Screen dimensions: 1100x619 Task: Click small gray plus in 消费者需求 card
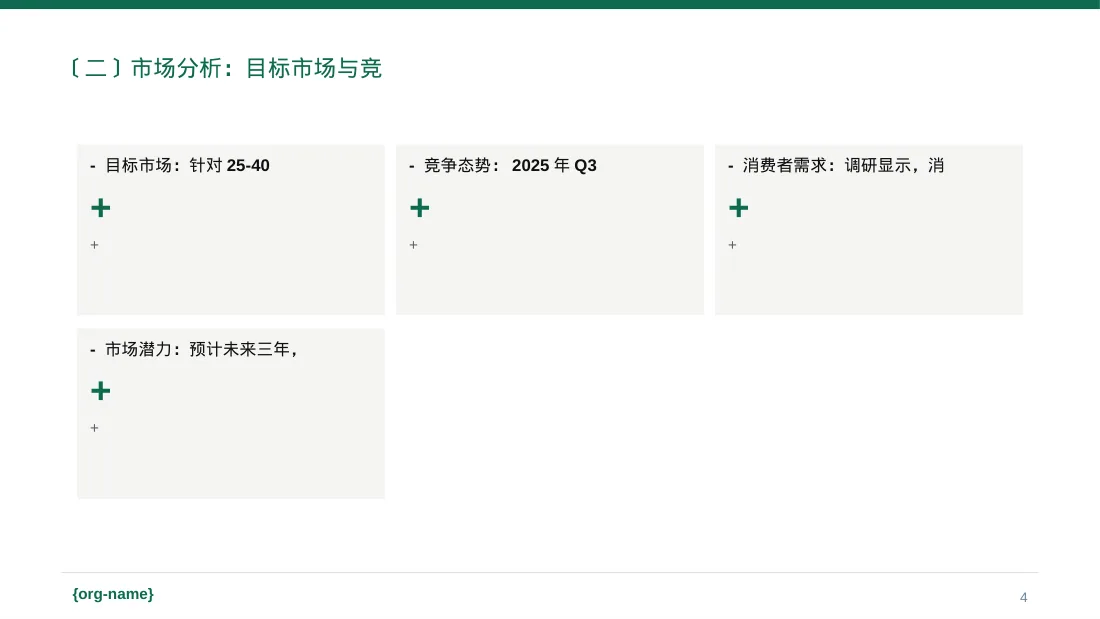click(x=732, y=245)
